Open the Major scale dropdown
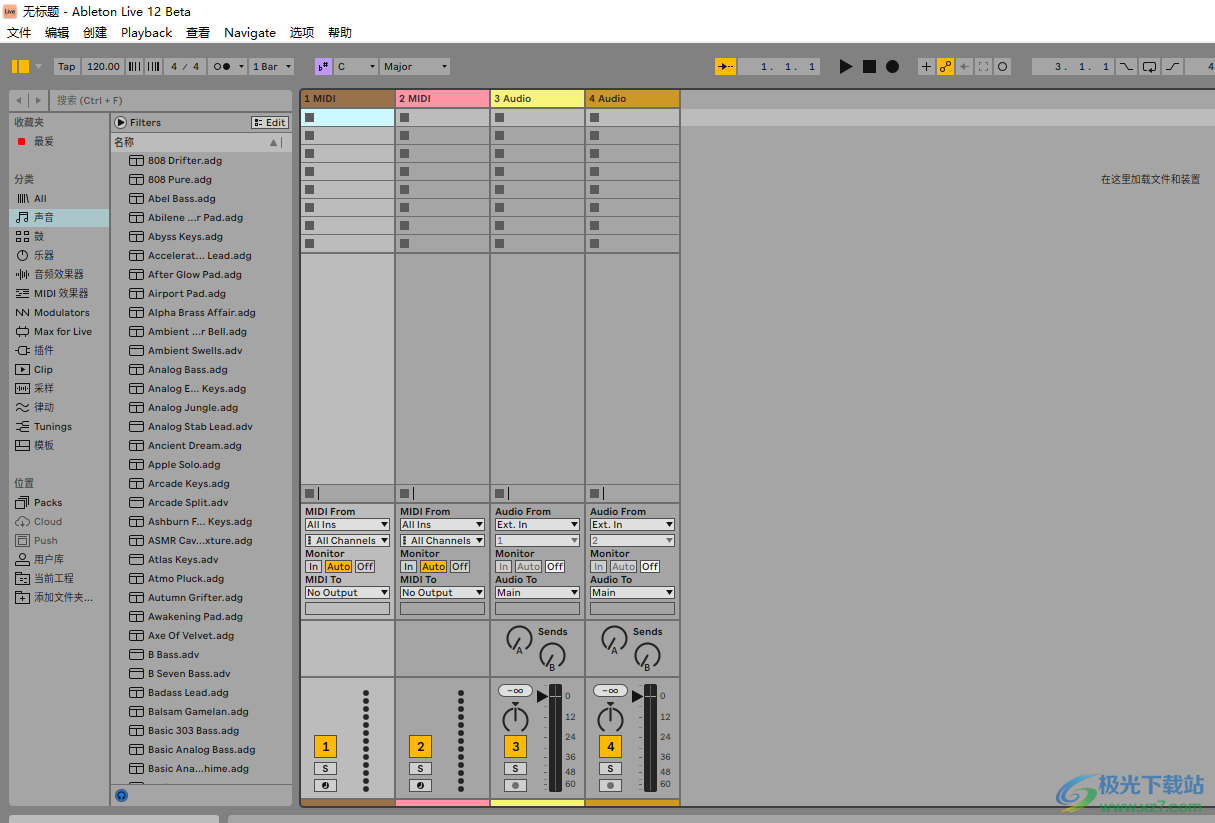 tap(414, 66)
